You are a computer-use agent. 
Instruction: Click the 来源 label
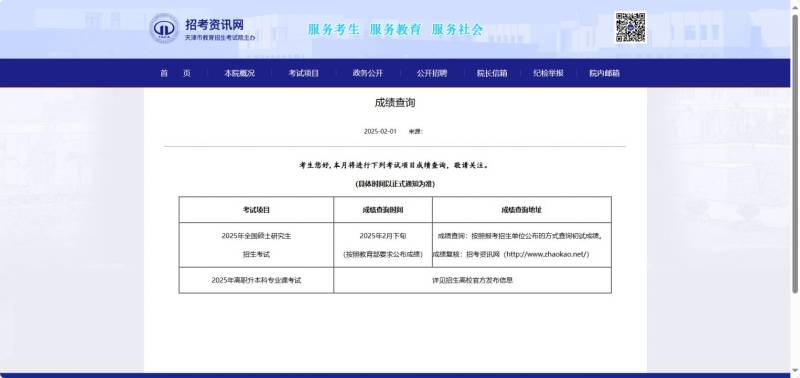pyautogui.click(x=415, y=132)
